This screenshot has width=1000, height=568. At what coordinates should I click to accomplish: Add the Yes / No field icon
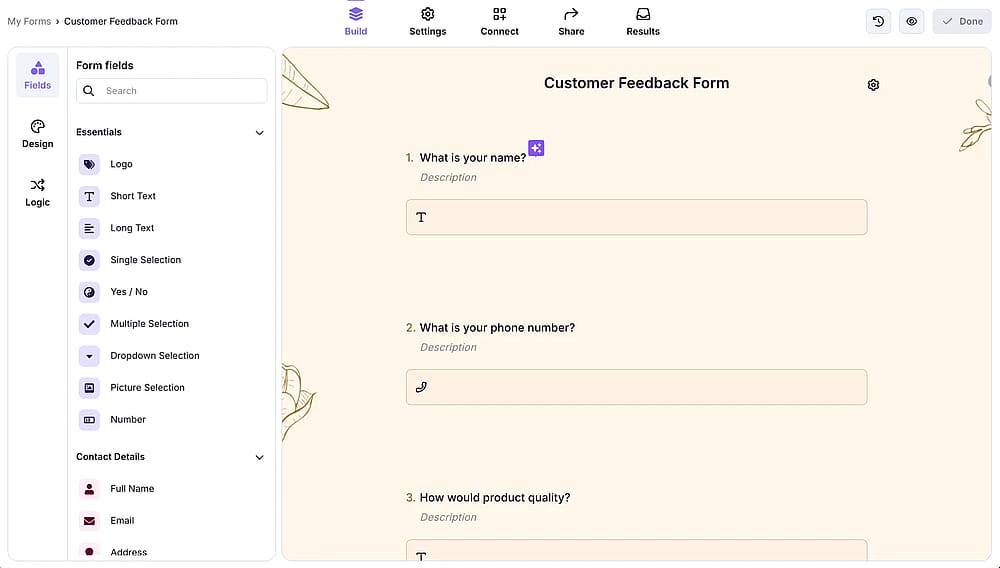pos(89,292)
